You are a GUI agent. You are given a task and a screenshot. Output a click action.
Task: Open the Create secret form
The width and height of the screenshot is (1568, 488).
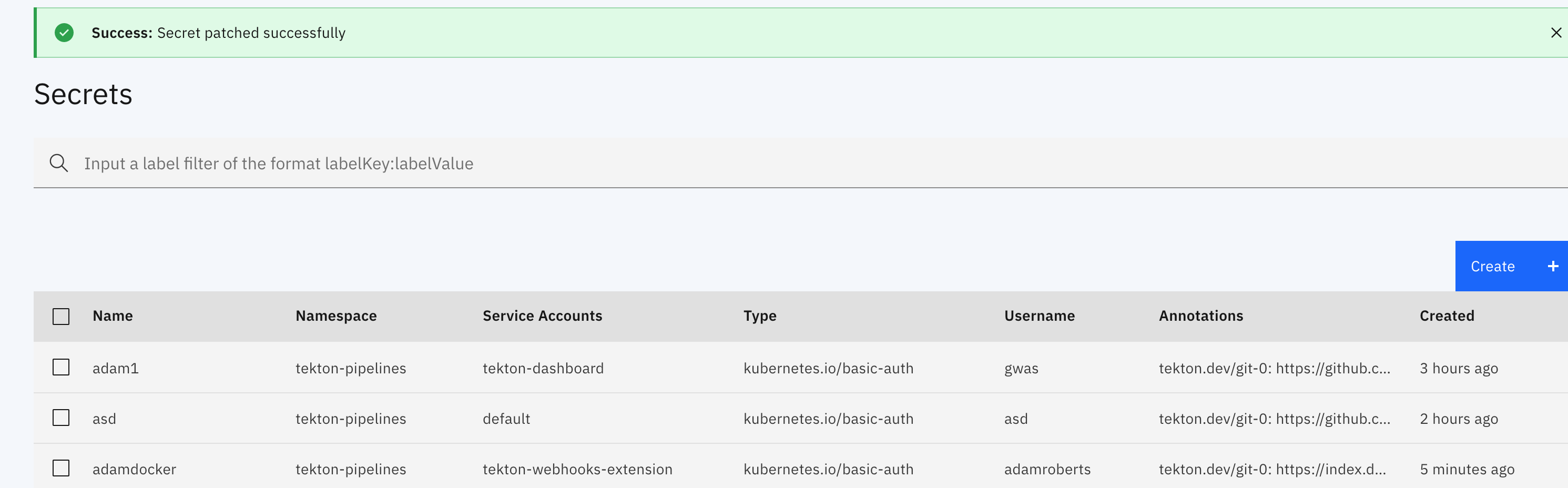pos(1492,266)
